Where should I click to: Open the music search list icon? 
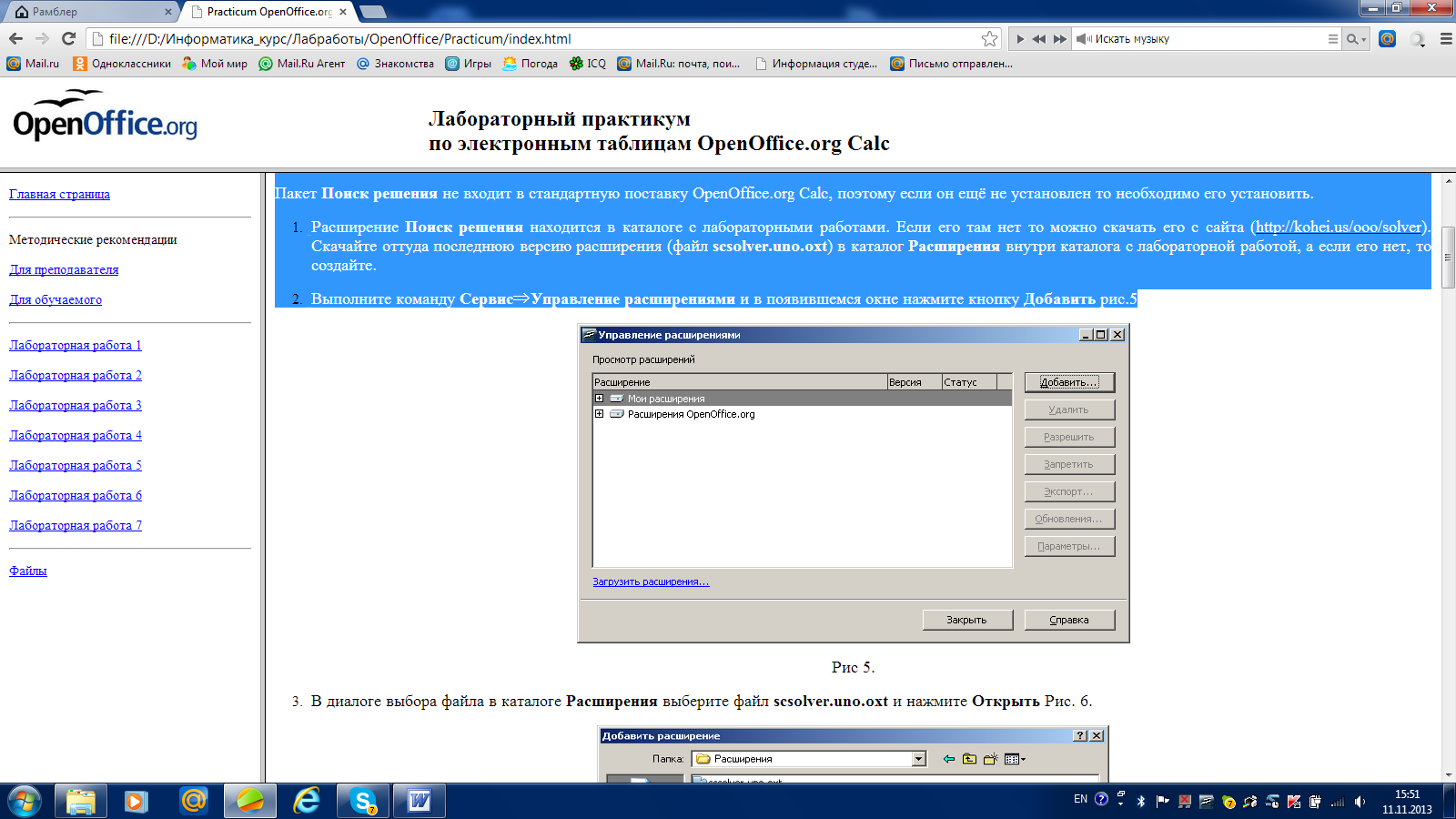coord(1332,39)
